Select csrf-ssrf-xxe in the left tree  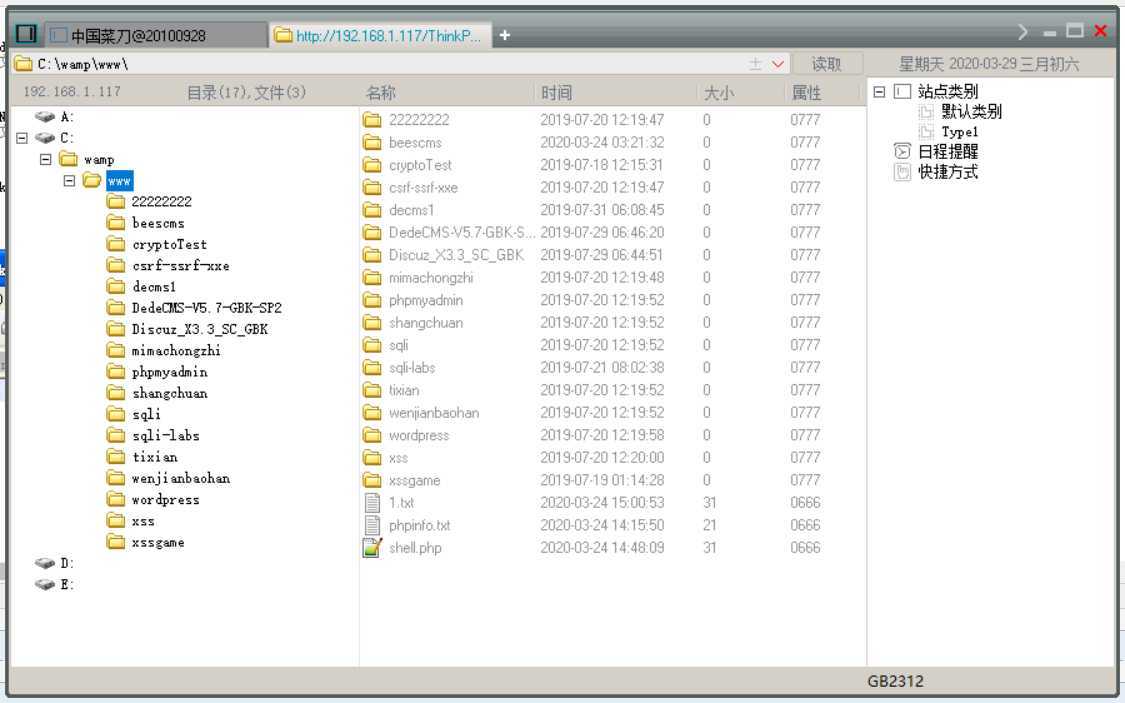[x=181, y=266]
